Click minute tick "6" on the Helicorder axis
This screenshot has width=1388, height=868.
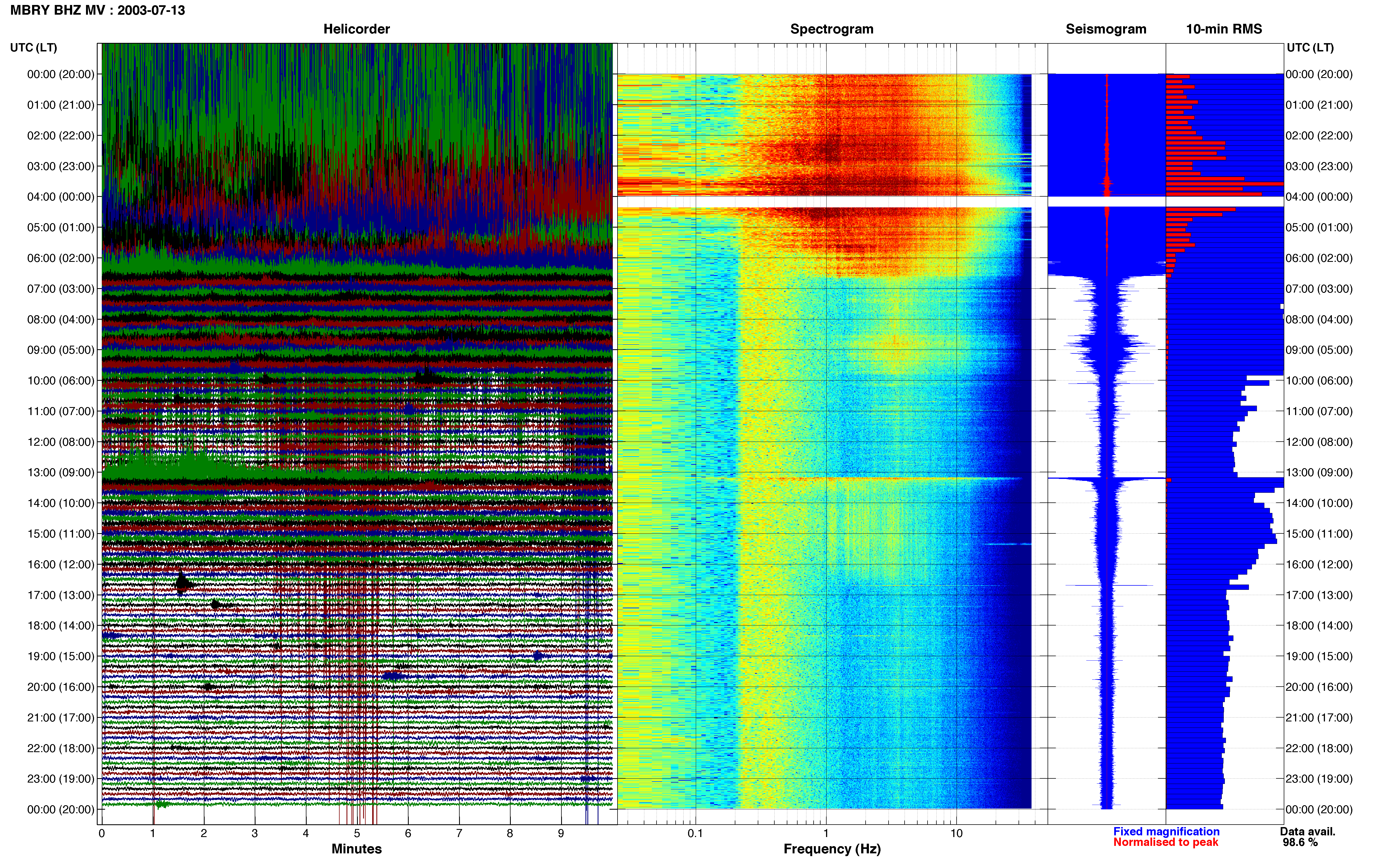pyautogui.click(x=408, y=833)
